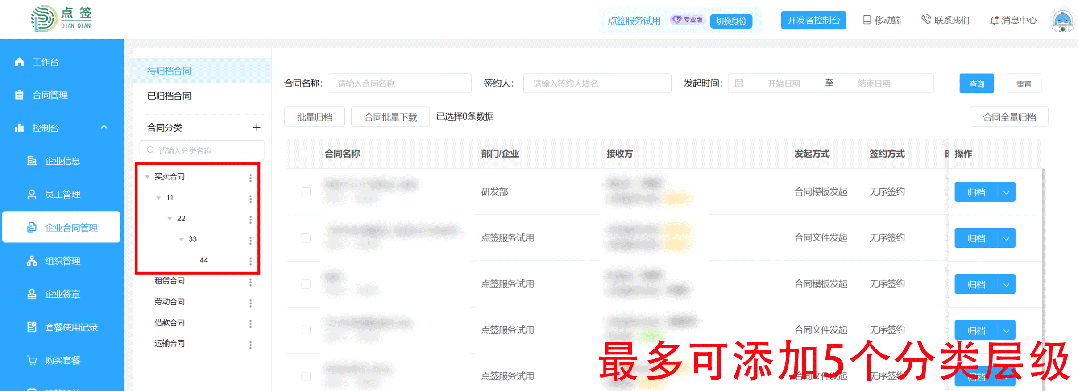This screenshot has width=1078, height=391.
Task: Open 归档 dropdown arrow in 研发部 row
Action: [x=1006, y=192]
